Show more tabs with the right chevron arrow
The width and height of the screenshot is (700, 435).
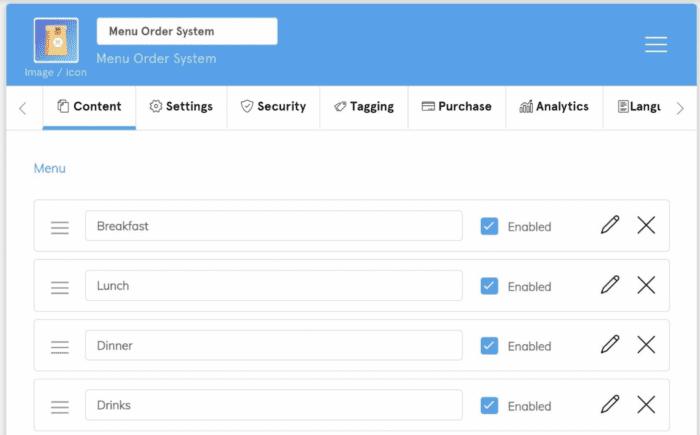680,108
